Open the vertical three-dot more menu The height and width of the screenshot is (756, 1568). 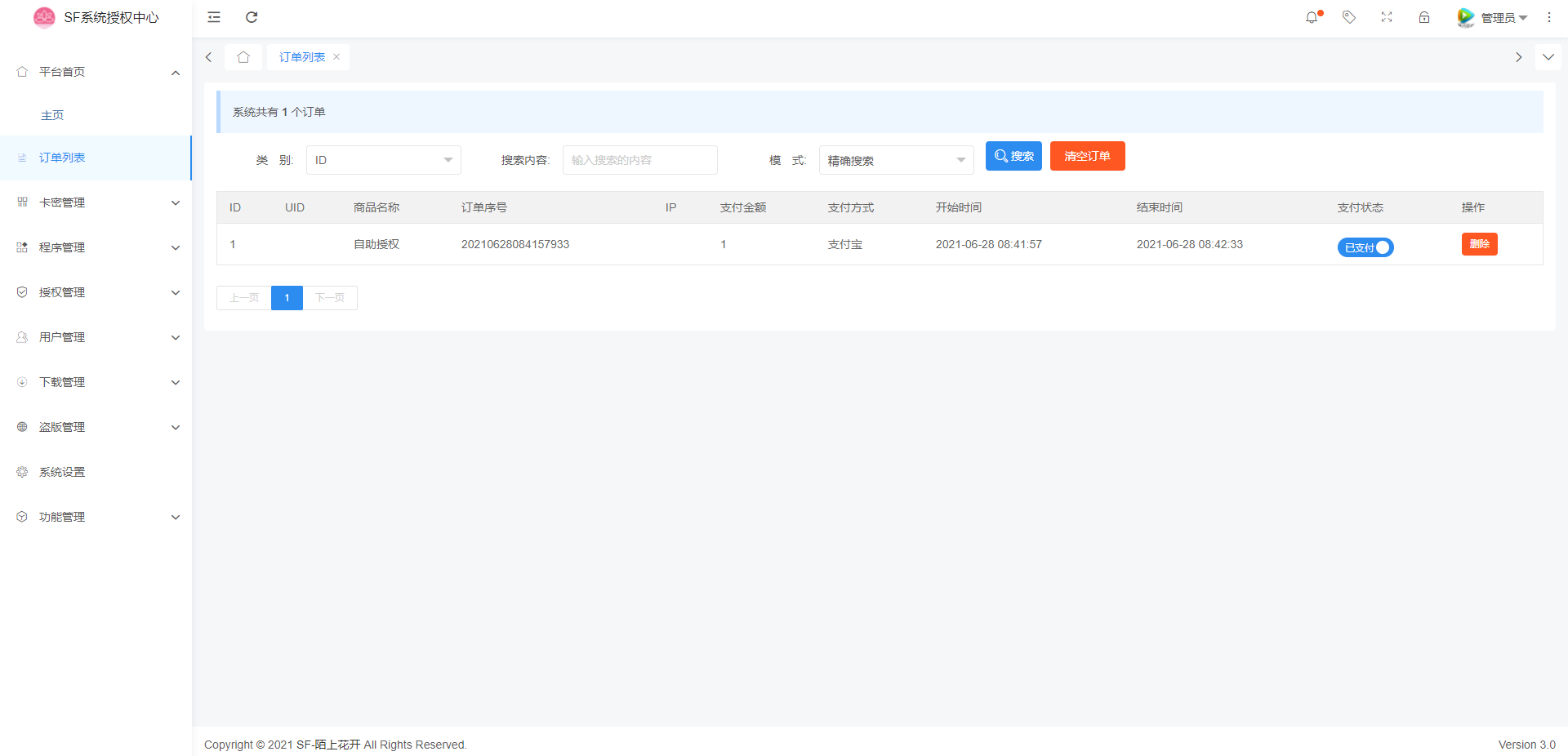(1549, 17)
